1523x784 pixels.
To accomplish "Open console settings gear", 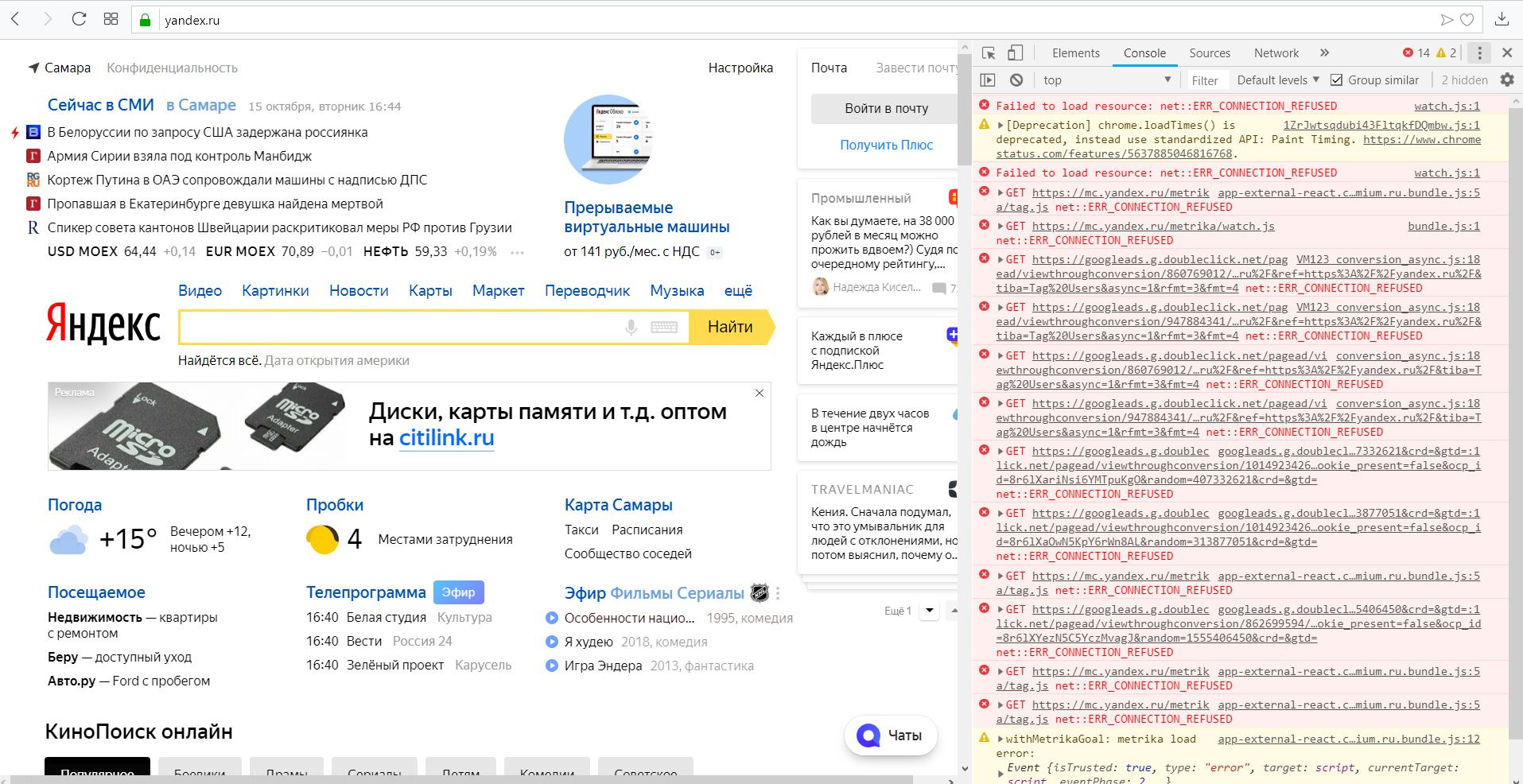I will (1507, 80).
